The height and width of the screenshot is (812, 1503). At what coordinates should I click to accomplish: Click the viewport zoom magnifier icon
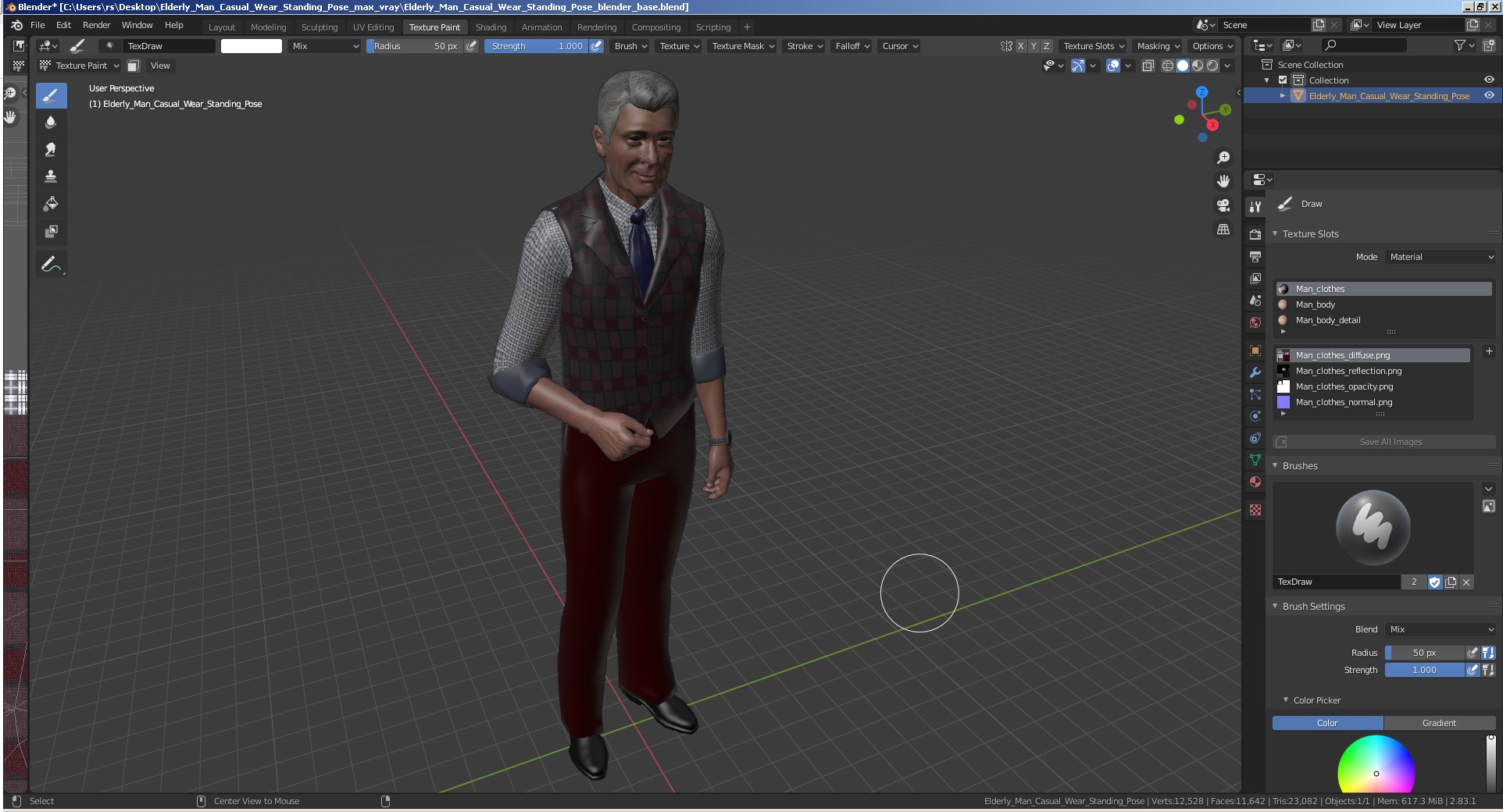click(1223, 158)
